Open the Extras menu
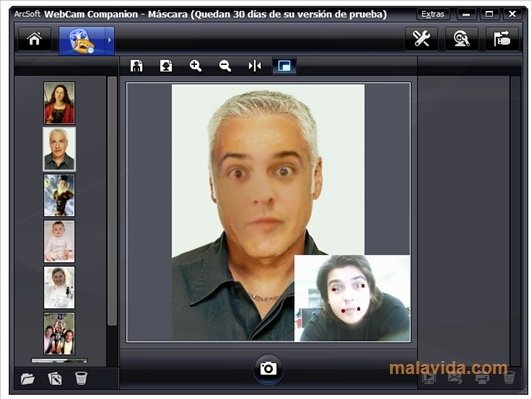 pyautogui.click(x=433, y=14)
